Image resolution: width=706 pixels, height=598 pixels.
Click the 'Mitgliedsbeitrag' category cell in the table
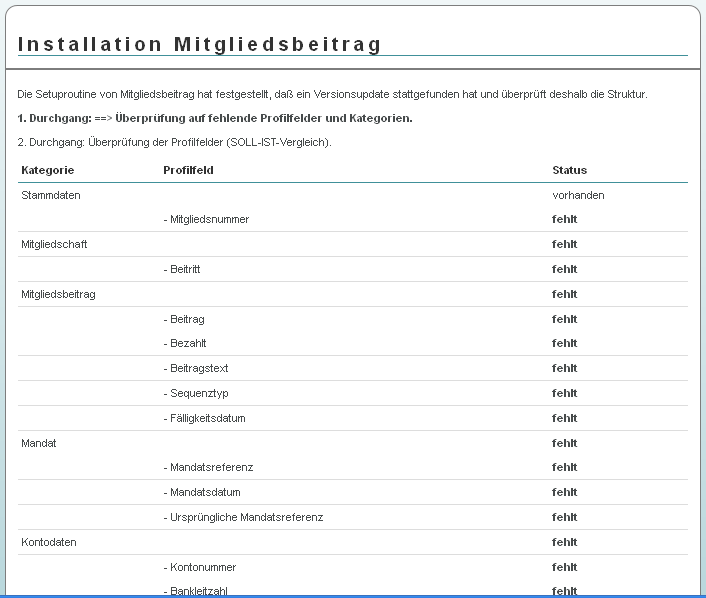click(x=58, y=294)
